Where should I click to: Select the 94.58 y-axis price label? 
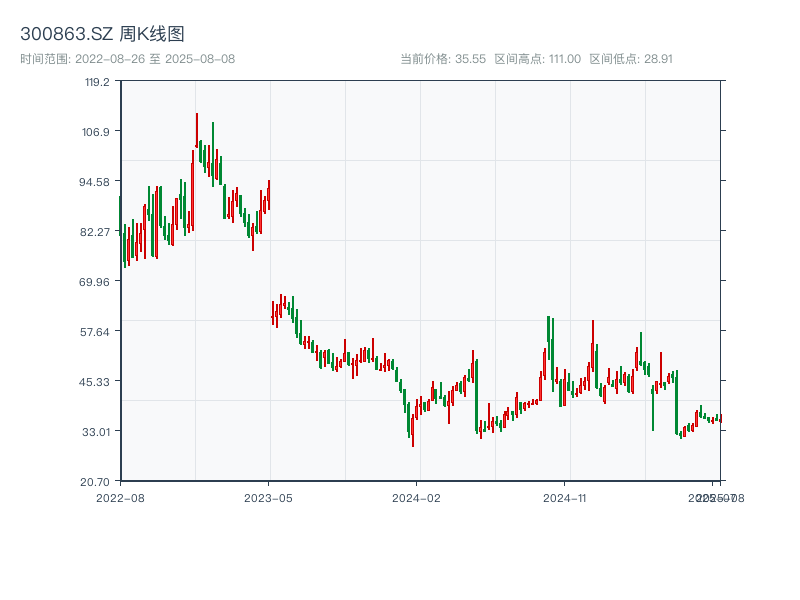tap(95, 182)
